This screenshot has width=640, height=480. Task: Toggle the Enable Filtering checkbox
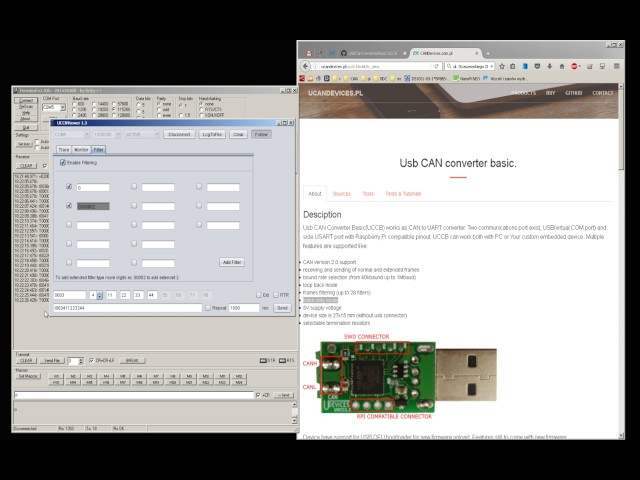coord(63,162)
